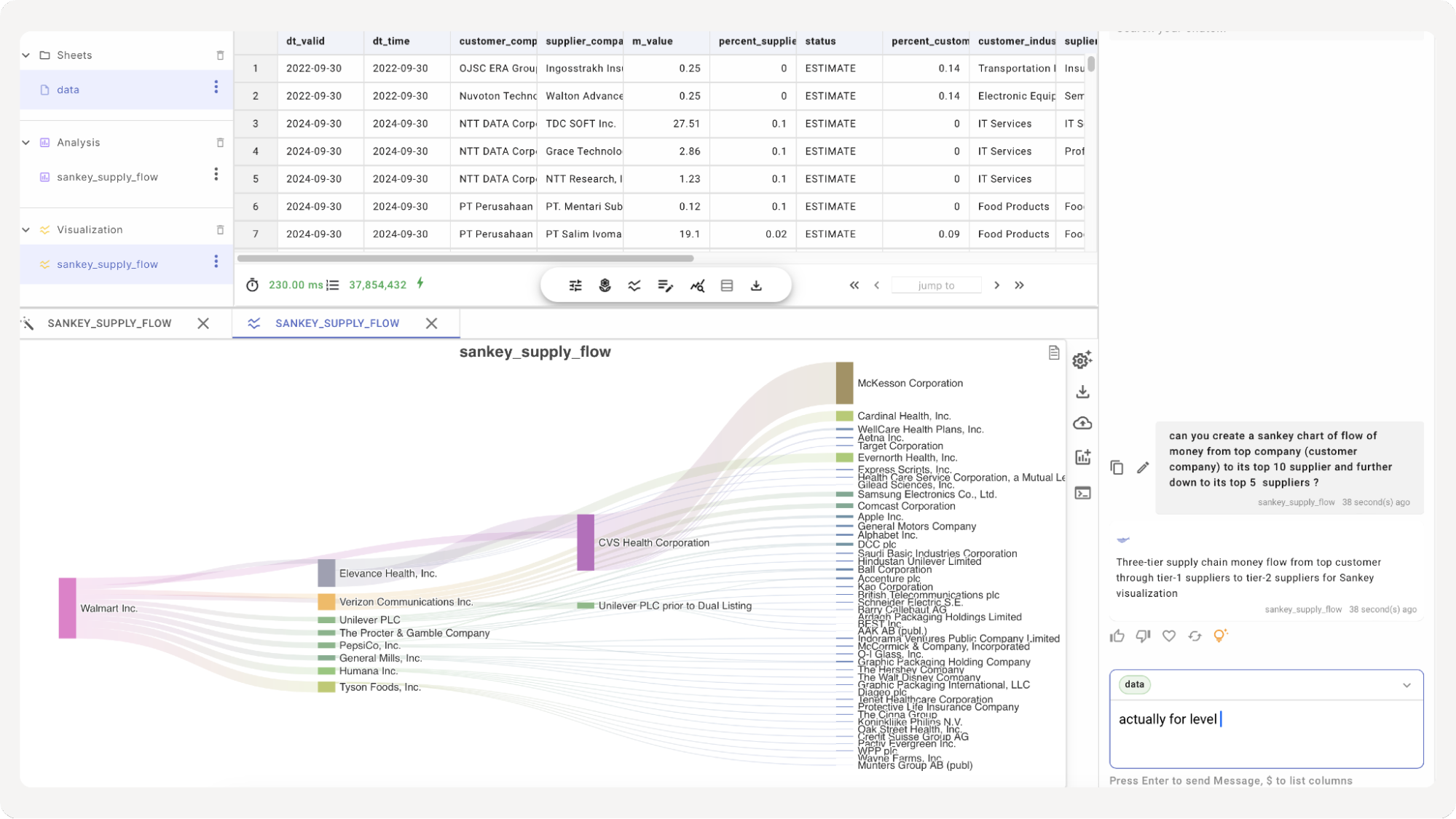Click the data tag chip in chat

coord(1134,684)
